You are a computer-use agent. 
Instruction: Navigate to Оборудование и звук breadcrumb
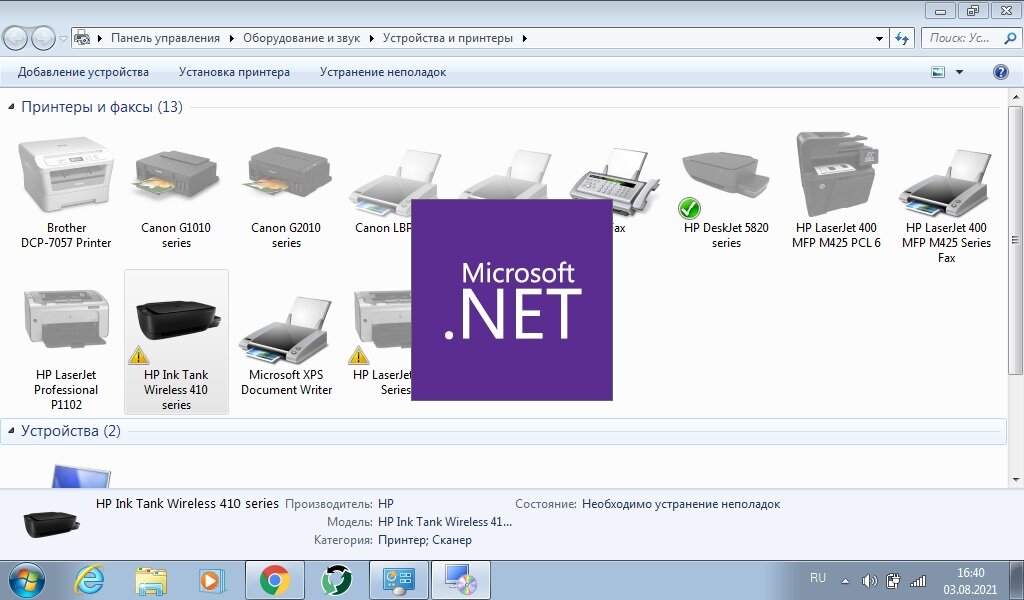pos(301,38)
